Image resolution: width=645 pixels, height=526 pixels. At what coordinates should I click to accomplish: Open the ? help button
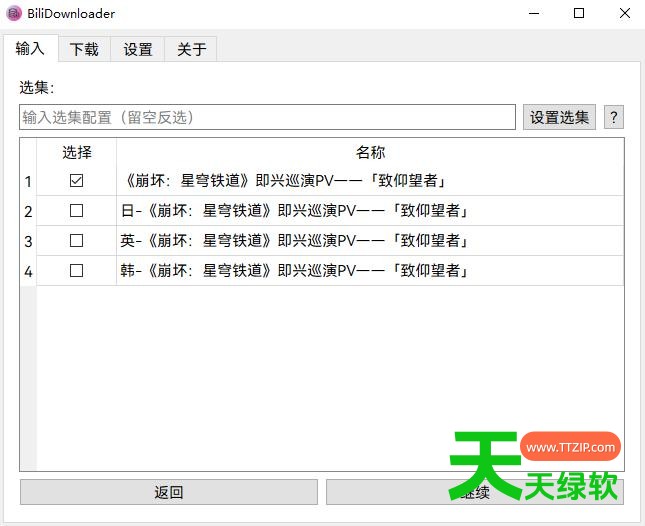point(614,117)
